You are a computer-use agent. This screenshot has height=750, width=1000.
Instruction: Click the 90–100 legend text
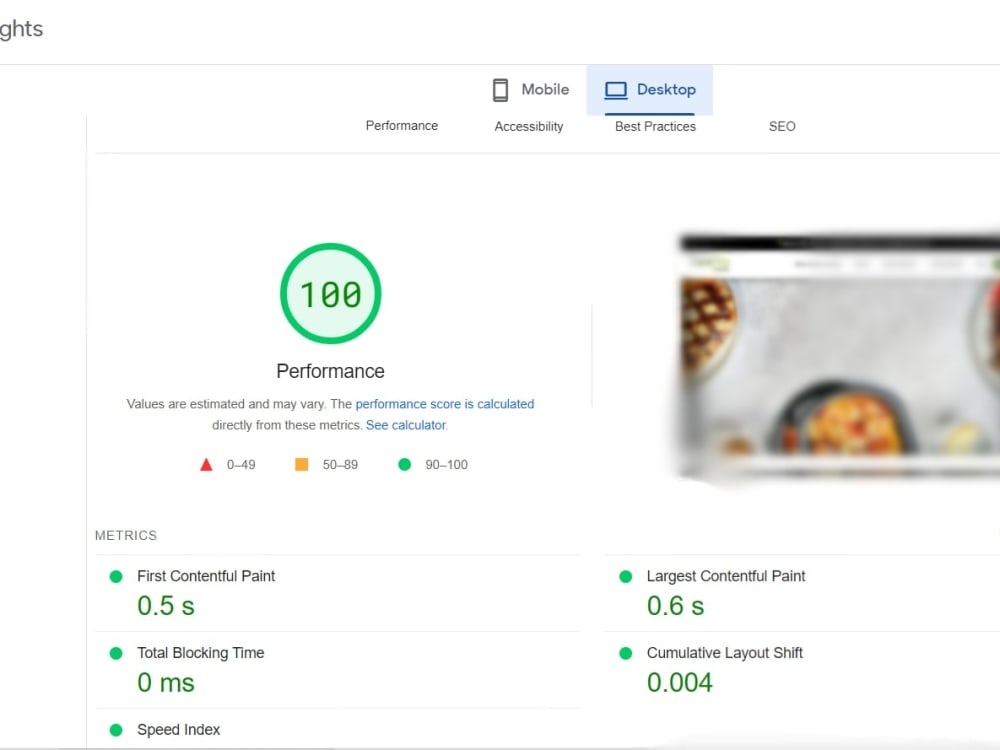coord(446,465)
